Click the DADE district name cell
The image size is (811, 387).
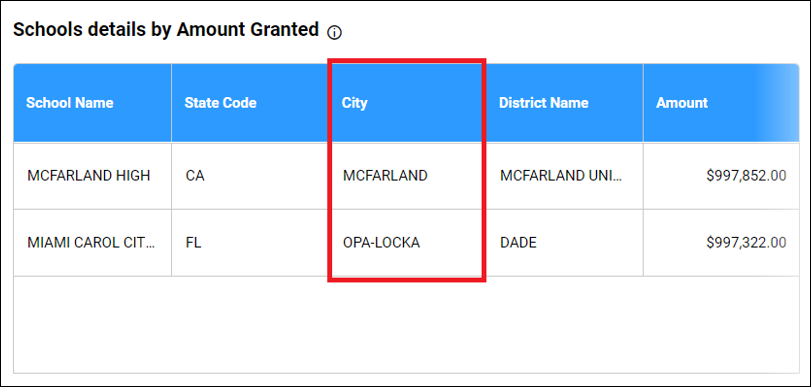click(x=565, y=243)
